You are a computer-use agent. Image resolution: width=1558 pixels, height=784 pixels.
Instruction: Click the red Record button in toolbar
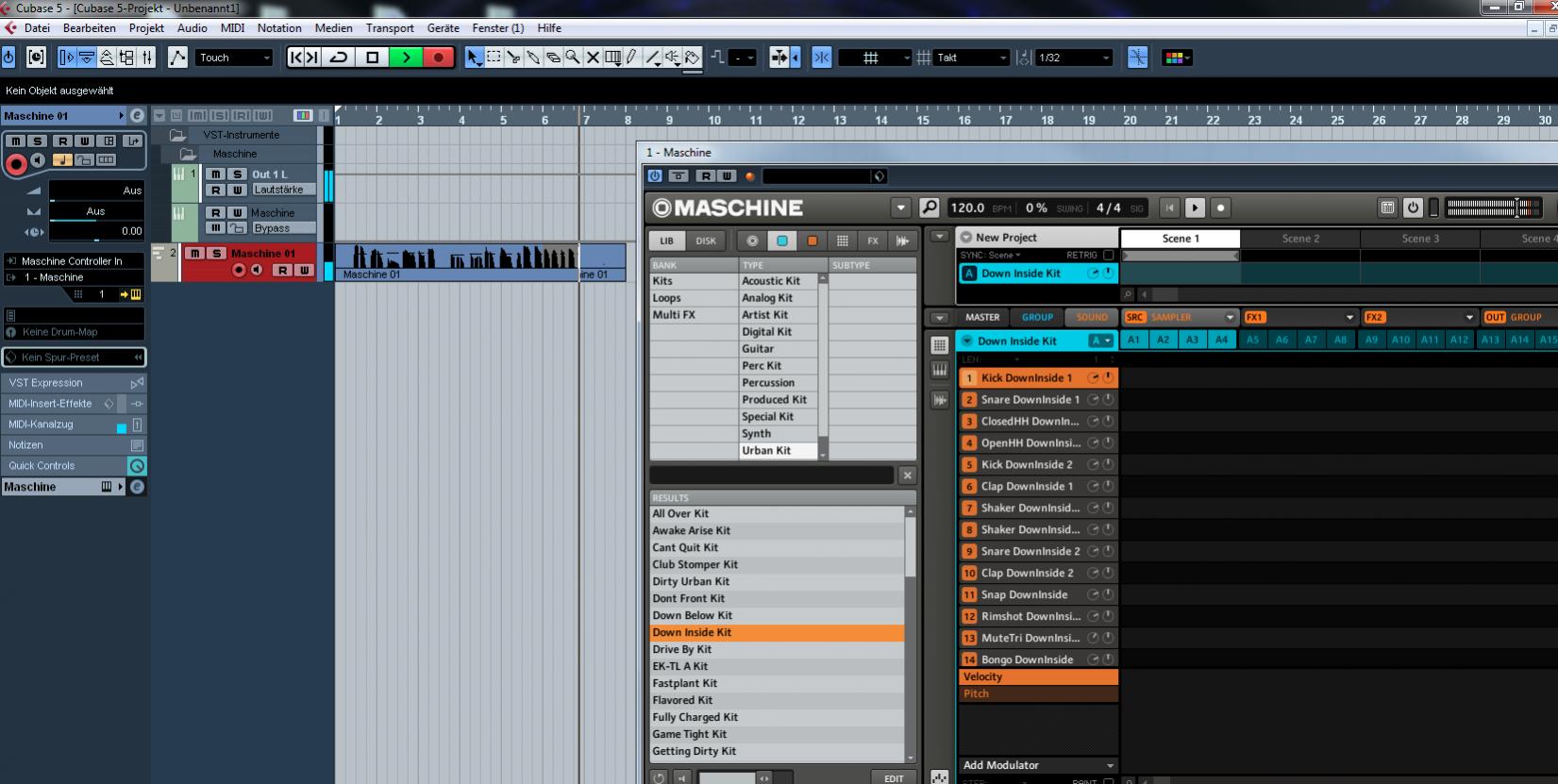(x=439, y=58)
